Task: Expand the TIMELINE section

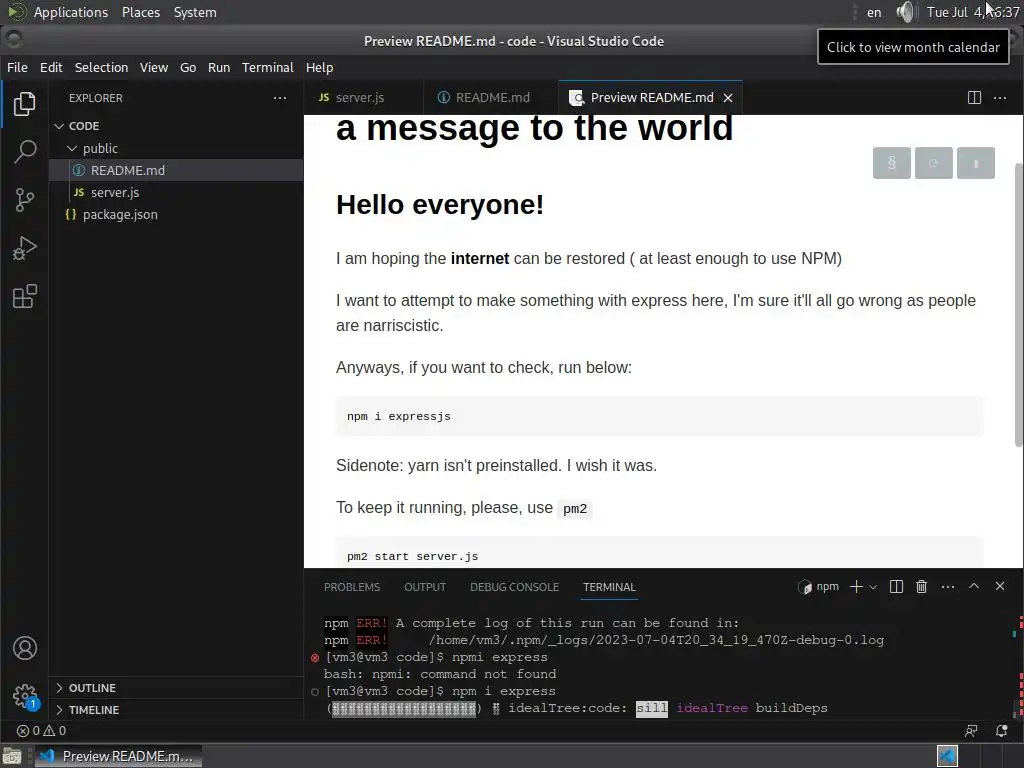Action: pyautogui.click(x=176, y=710)
